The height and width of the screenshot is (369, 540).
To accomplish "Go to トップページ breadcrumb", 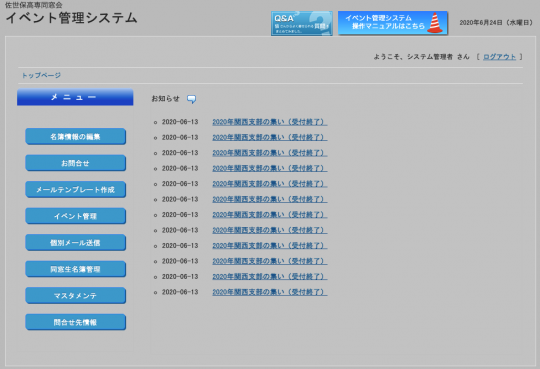I will (41, 75).
